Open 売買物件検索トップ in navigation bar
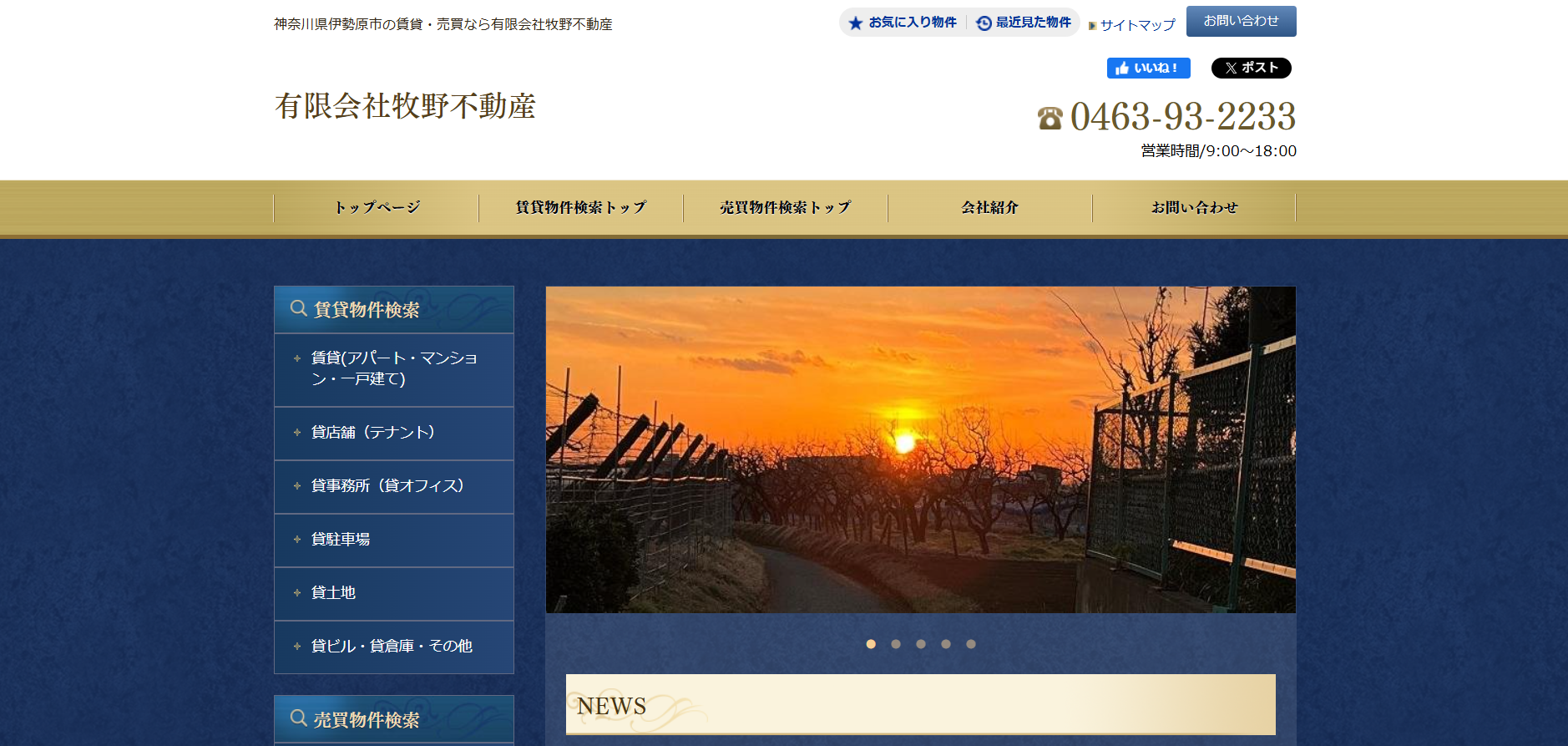This screenshot has width=1568, height=746. click(x=786, y=208)
